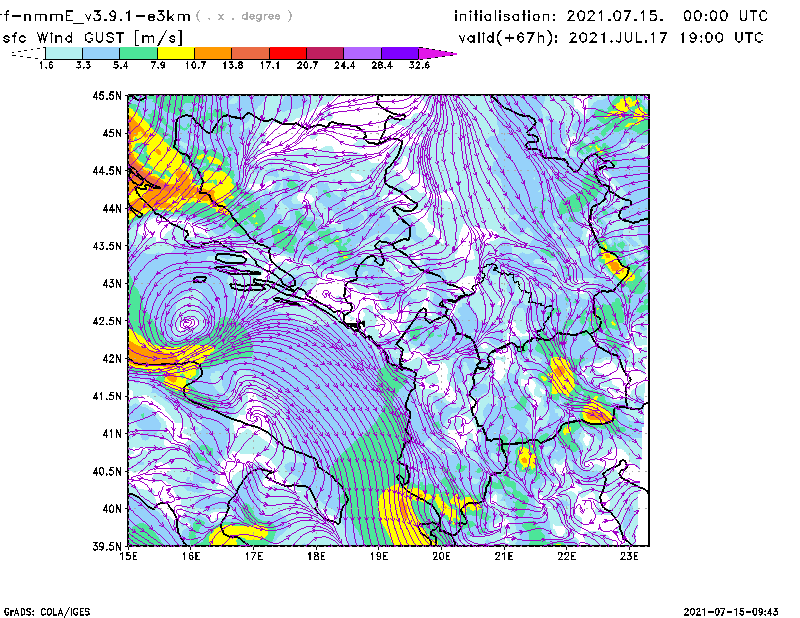This screenshot has width=800, height=618.
Task: Click the 20E longitude label
Action: coord(441,556)
